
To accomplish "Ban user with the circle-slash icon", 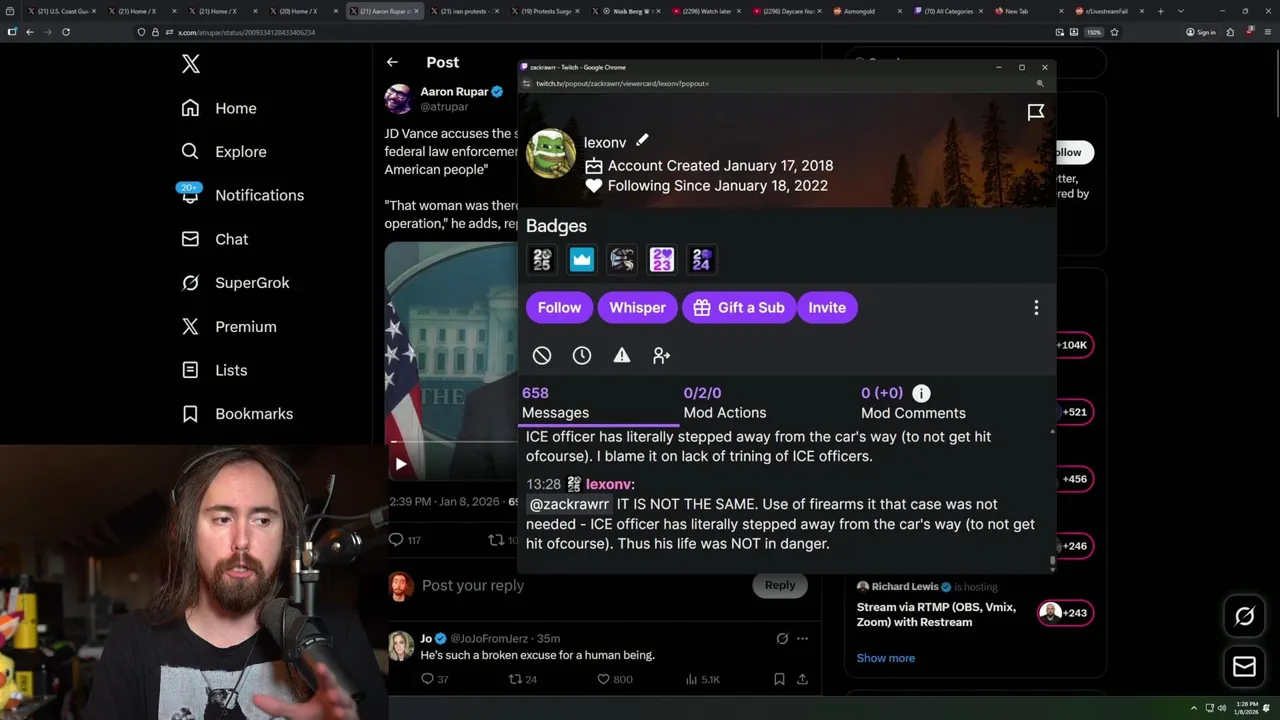I will pos(542,355).
